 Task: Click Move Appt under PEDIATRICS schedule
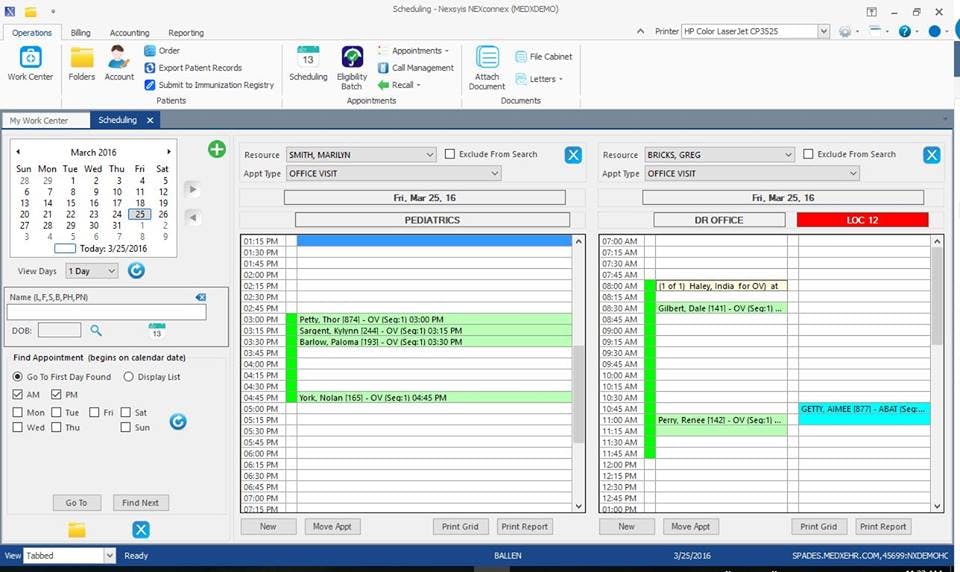[x=332, y=526]
